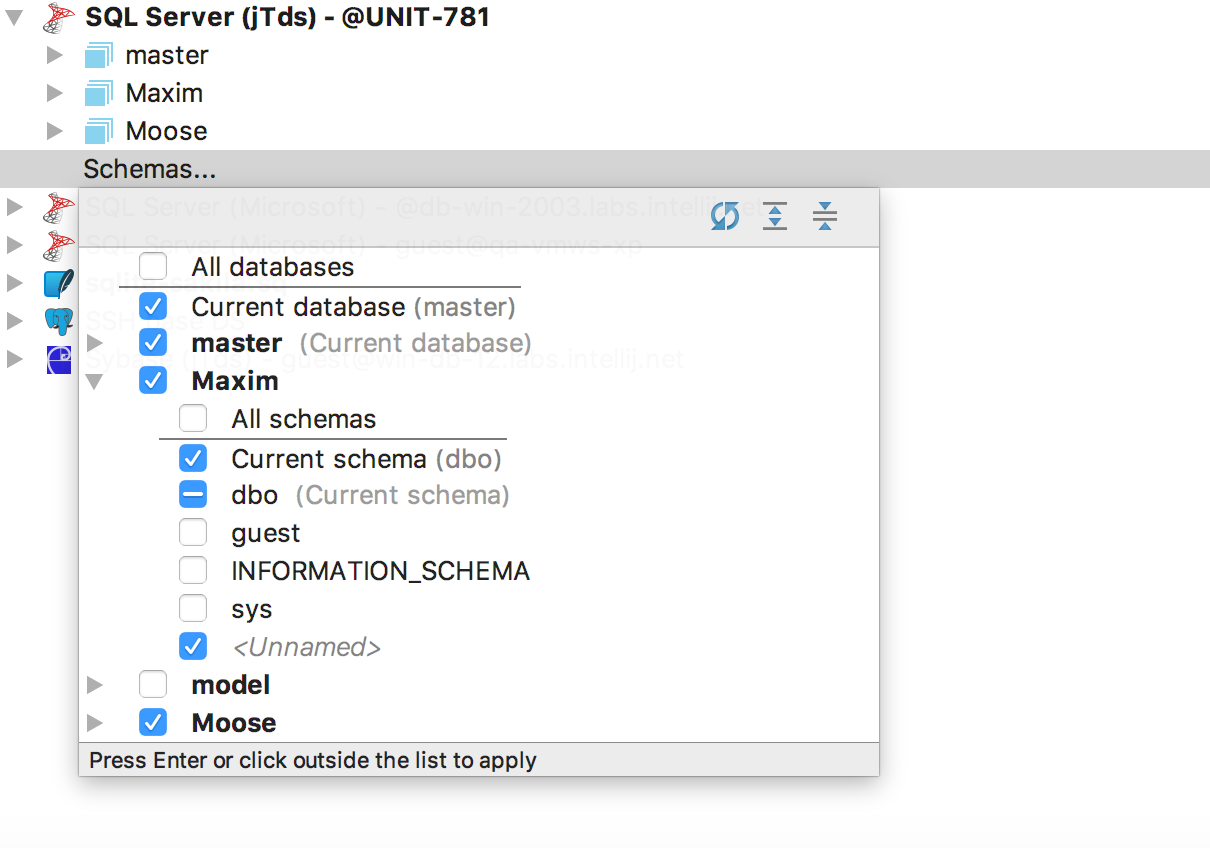Select the "Maxim" database label in the tree
This screenshot has width=1210, height=848.
pos(164,93)
